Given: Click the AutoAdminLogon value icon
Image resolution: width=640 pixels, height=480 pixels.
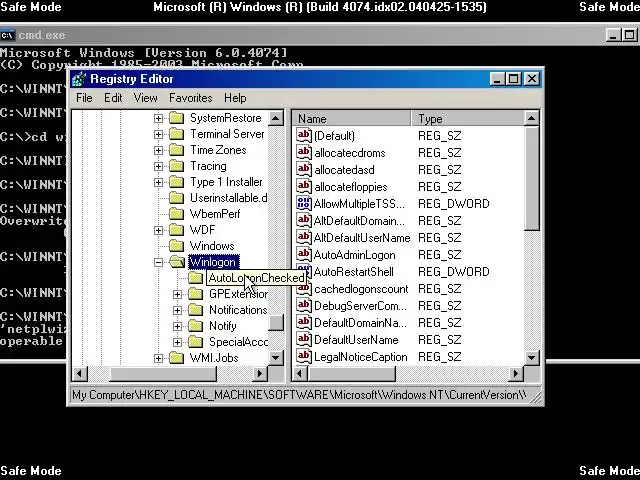Looking at the screenshot, I should tap(304, 254).
